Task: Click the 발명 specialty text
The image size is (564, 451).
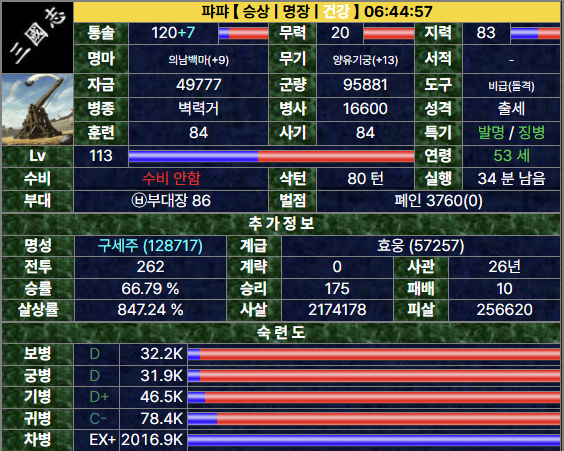Action: (491, 133)
